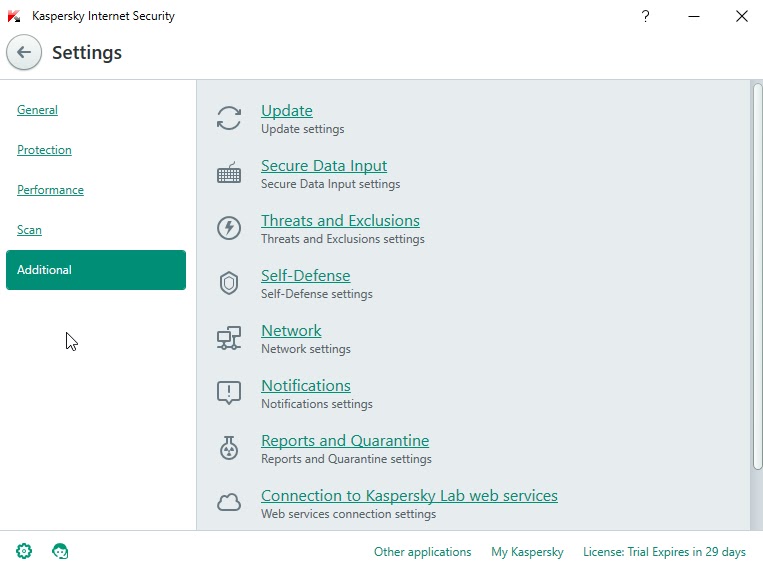
Task: Click 'Web services connection settings' text
Action: [x=348, y=514]
